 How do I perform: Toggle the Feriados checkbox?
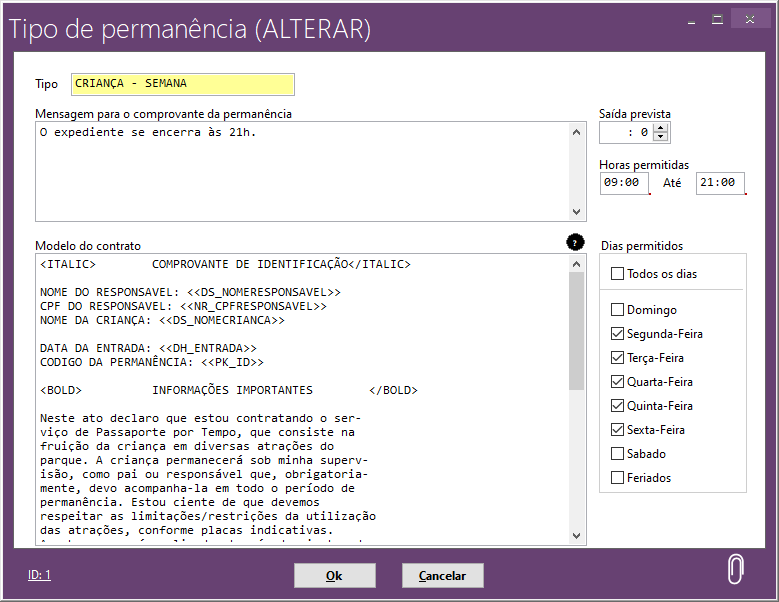click(x=618, y=478)
